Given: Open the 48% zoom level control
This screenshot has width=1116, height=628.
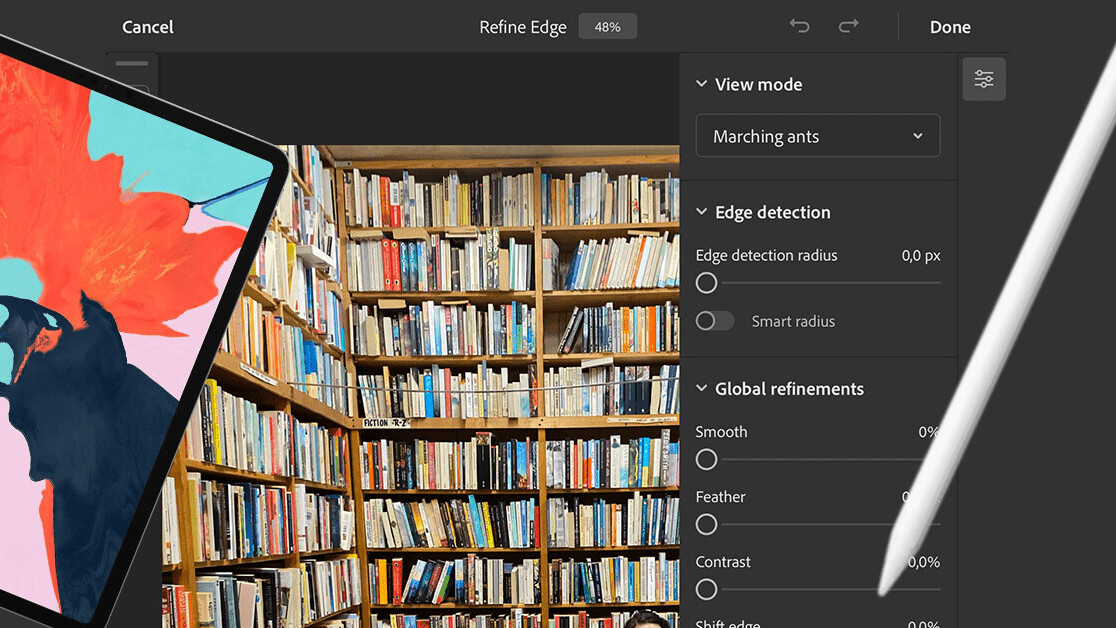Looking at the screenshot, I should point(607,27).
